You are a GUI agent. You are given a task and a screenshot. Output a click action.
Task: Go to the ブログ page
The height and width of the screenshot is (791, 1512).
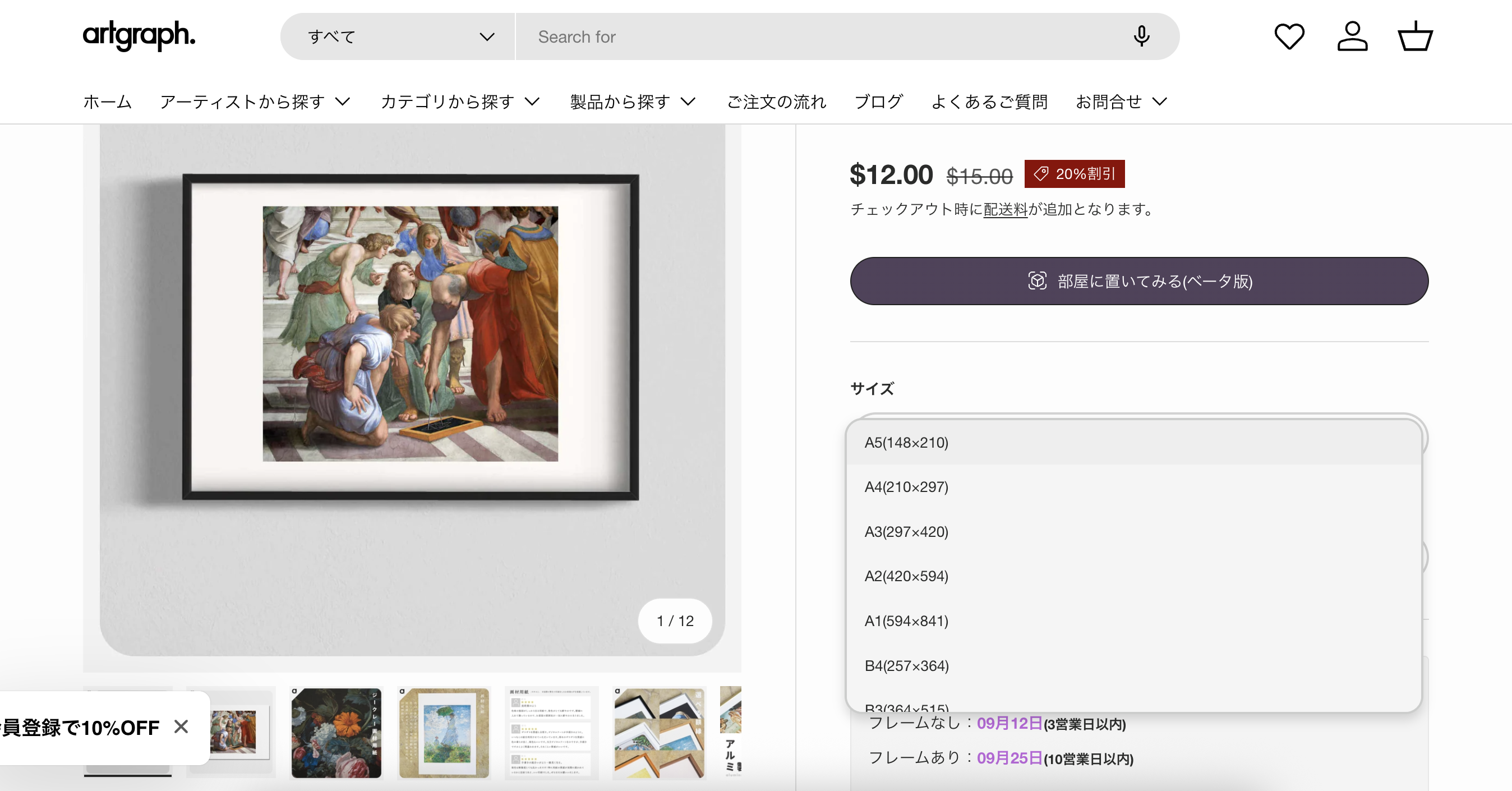(878, 102)
